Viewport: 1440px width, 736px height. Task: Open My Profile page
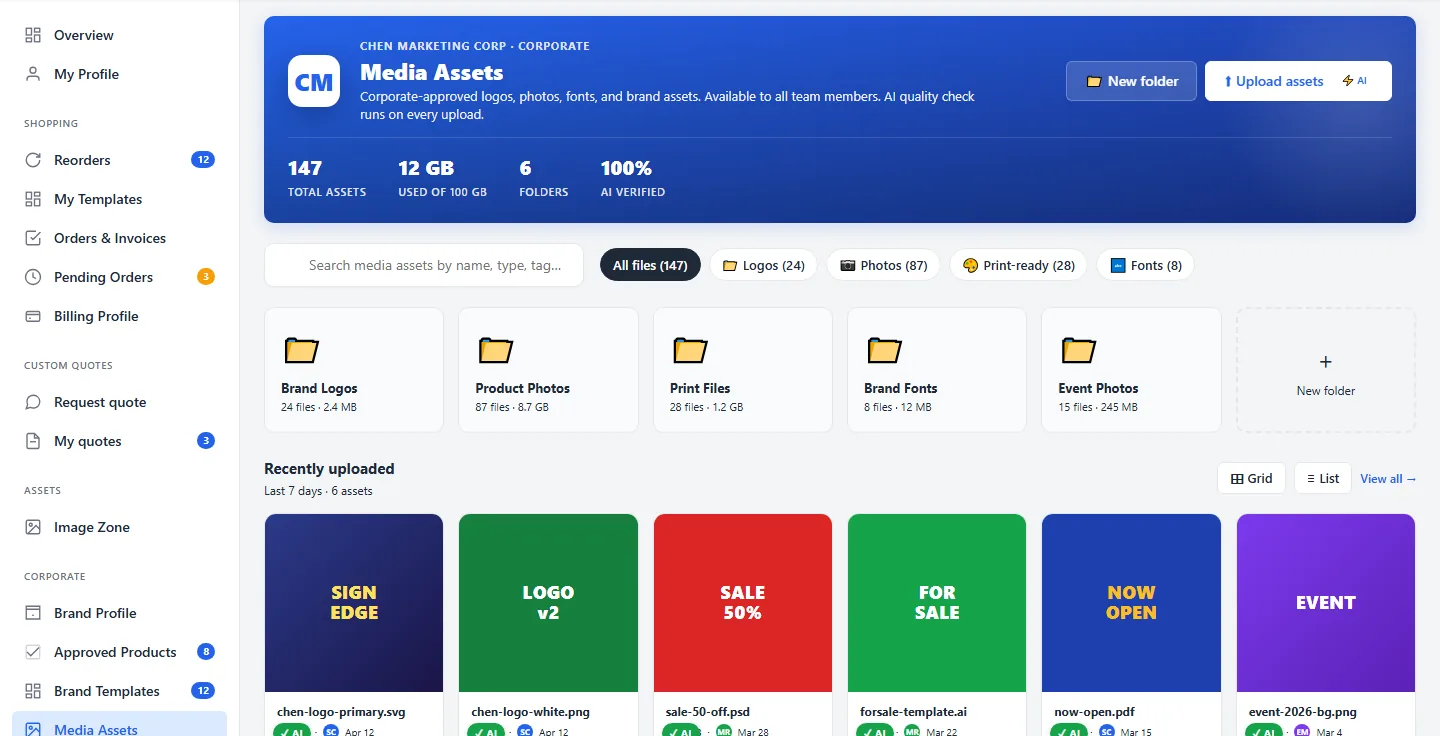120,74
